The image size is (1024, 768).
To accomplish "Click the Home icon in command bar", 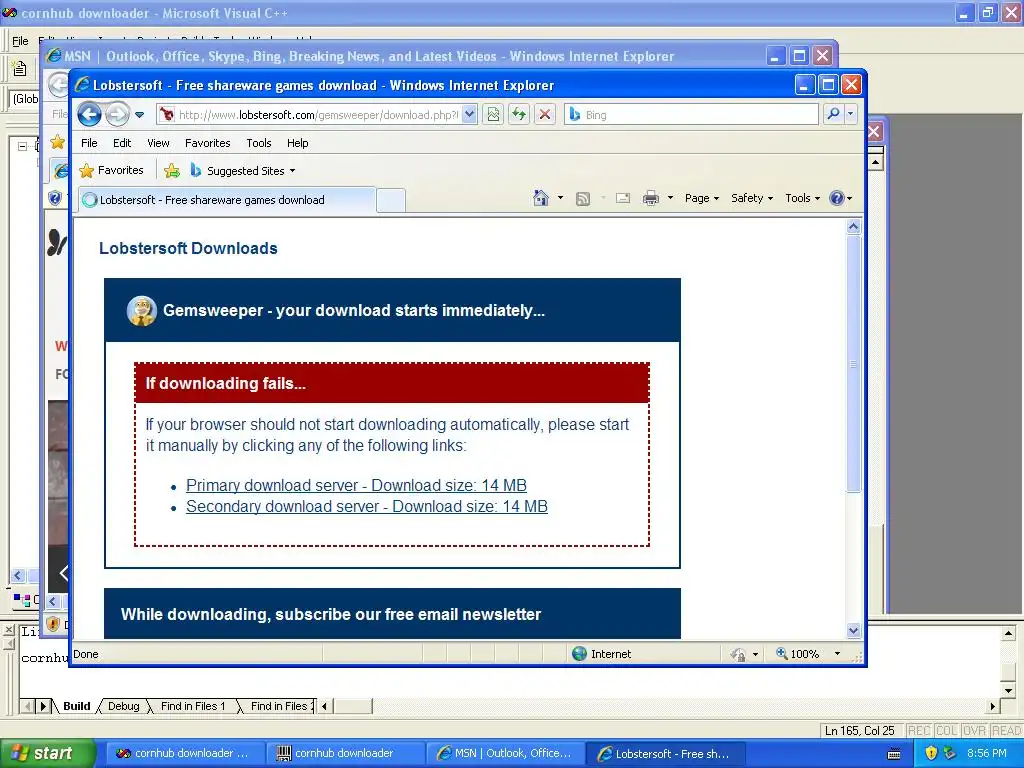I will (541, 198).
